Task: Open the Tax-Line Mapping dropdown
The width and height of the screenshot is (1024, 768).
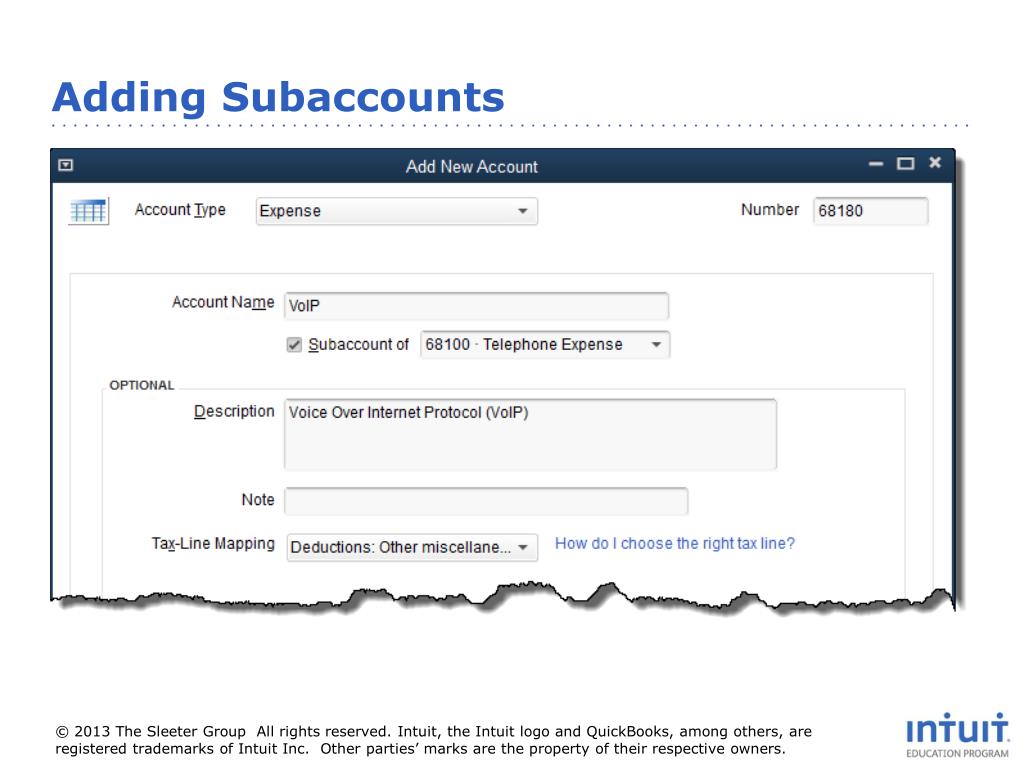Action: 412,547
